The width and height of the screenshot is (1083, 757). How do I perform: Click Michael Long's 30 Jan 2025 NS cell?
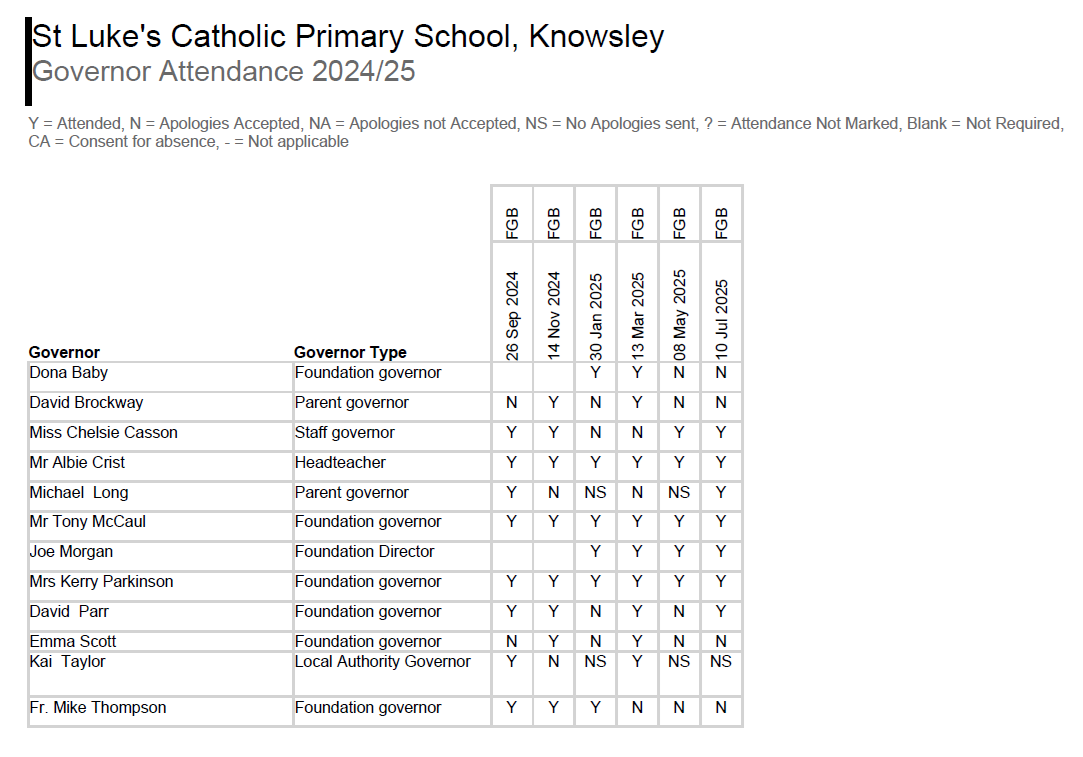[596, 493]
